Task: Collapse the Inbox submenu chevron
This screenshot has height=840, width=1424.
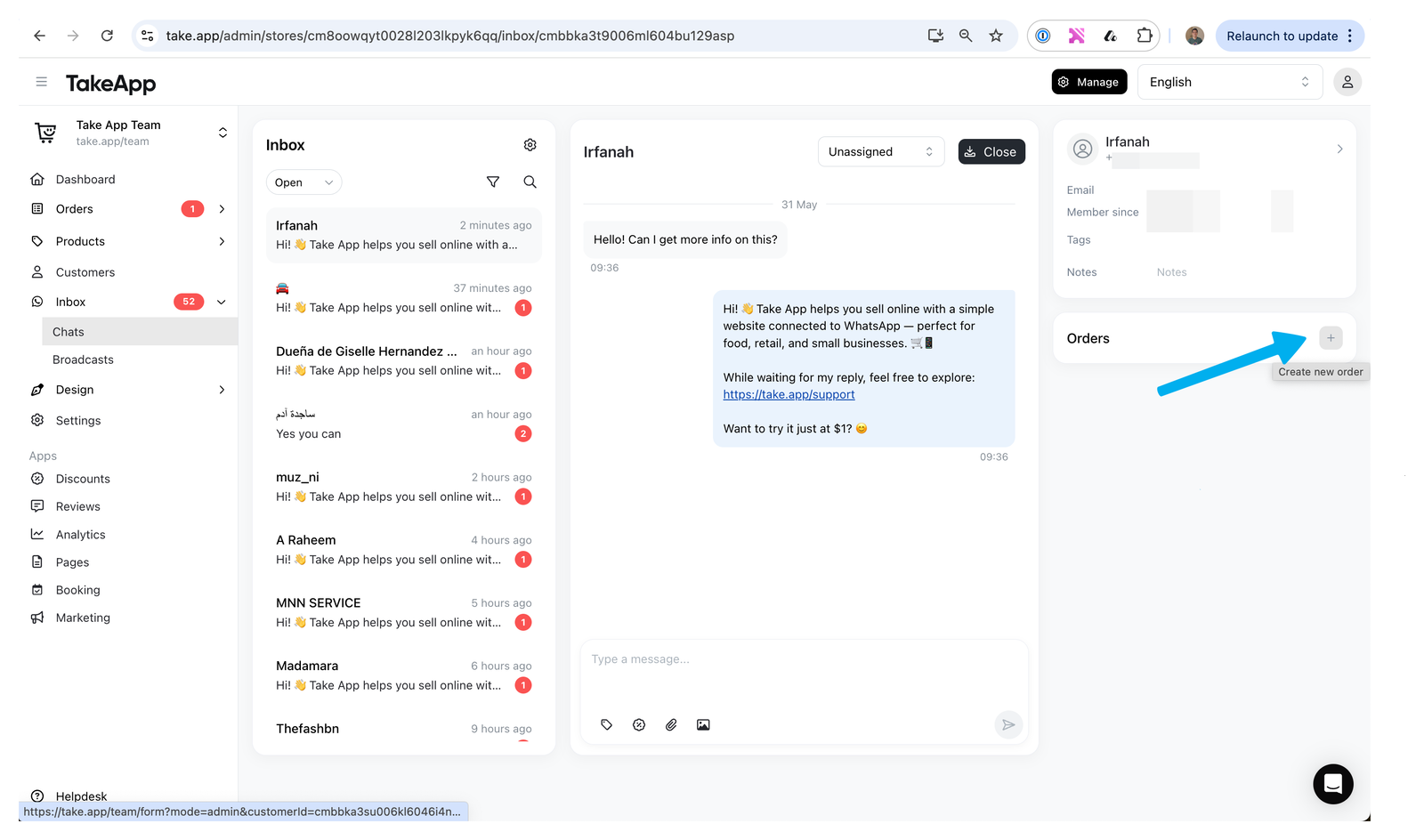Action: 222,302
